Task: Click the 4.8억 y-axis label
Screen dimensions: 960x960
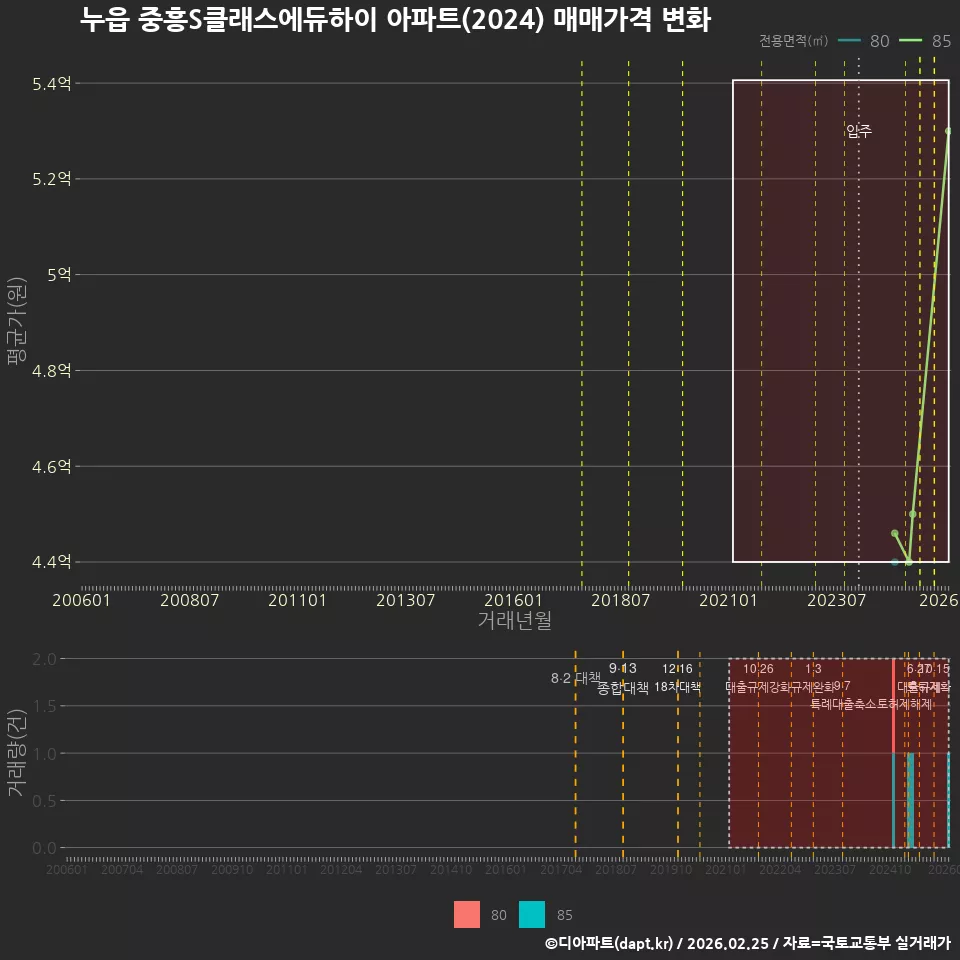Action: coord(51,370)
